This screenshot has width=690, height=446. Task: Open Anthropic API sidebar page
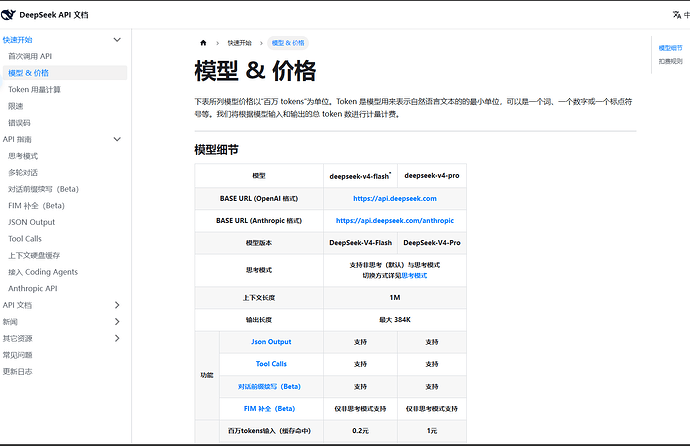pyautogui.click(x=33, y=289)
